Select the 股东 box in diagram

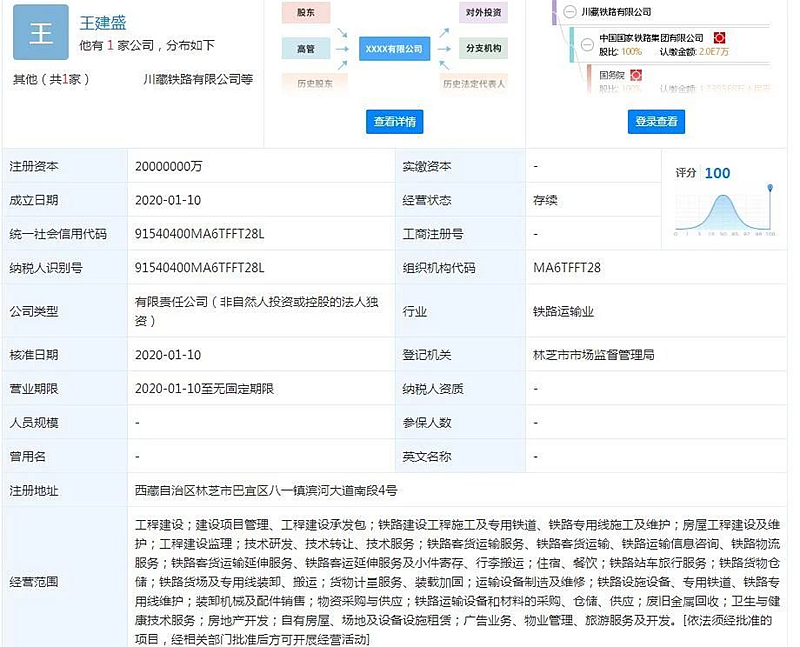[x=307, y=13]
